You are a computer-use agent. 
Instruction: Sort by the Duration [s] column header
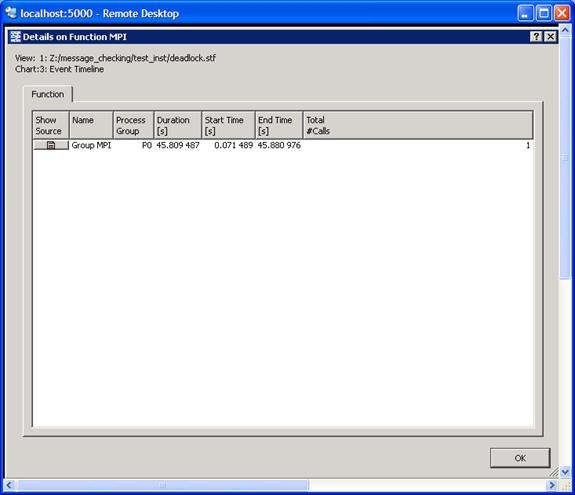[x=177, y=125]
